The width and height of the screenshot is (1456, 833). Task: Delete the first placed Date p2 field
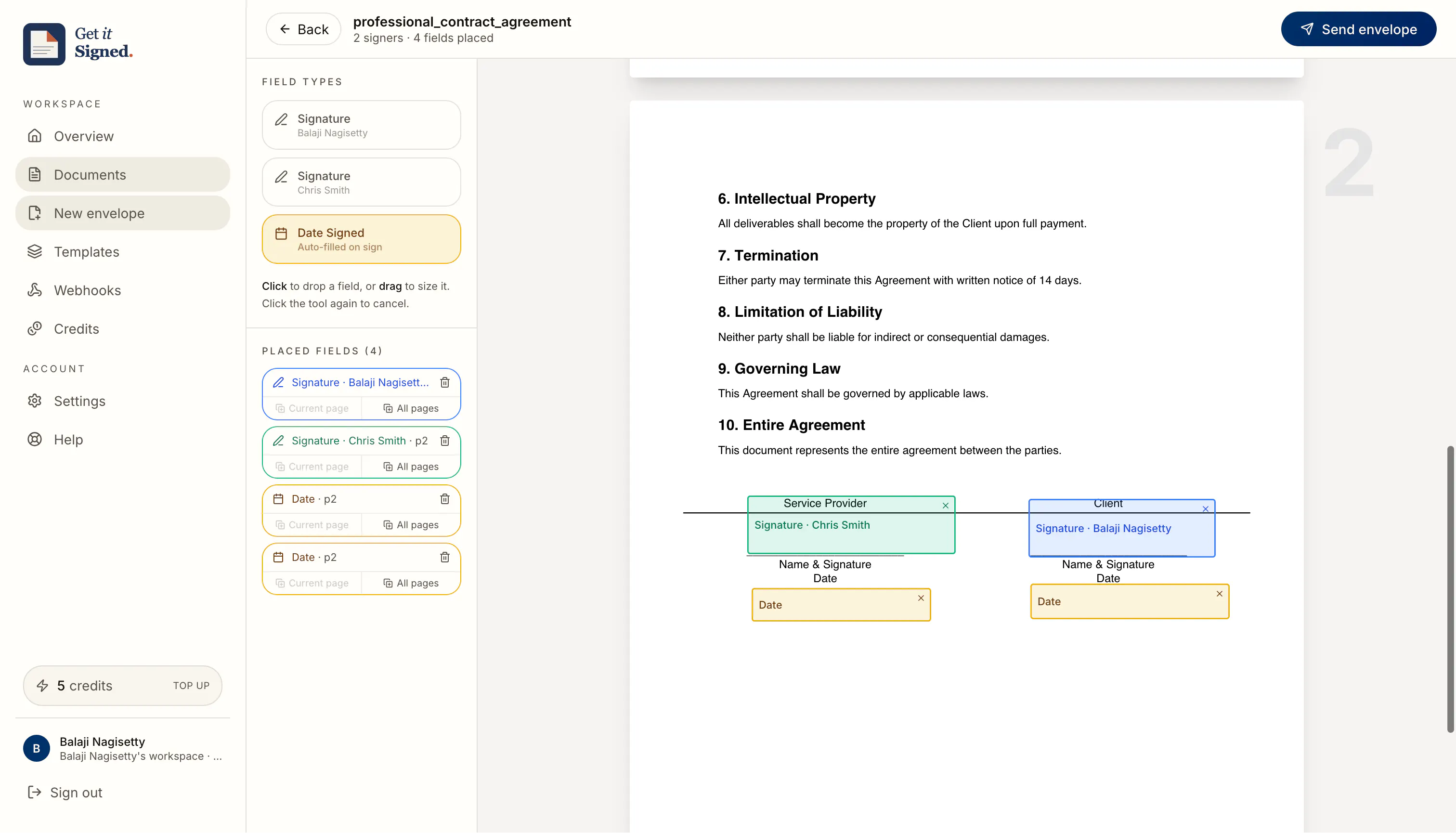tap(444, 499)
